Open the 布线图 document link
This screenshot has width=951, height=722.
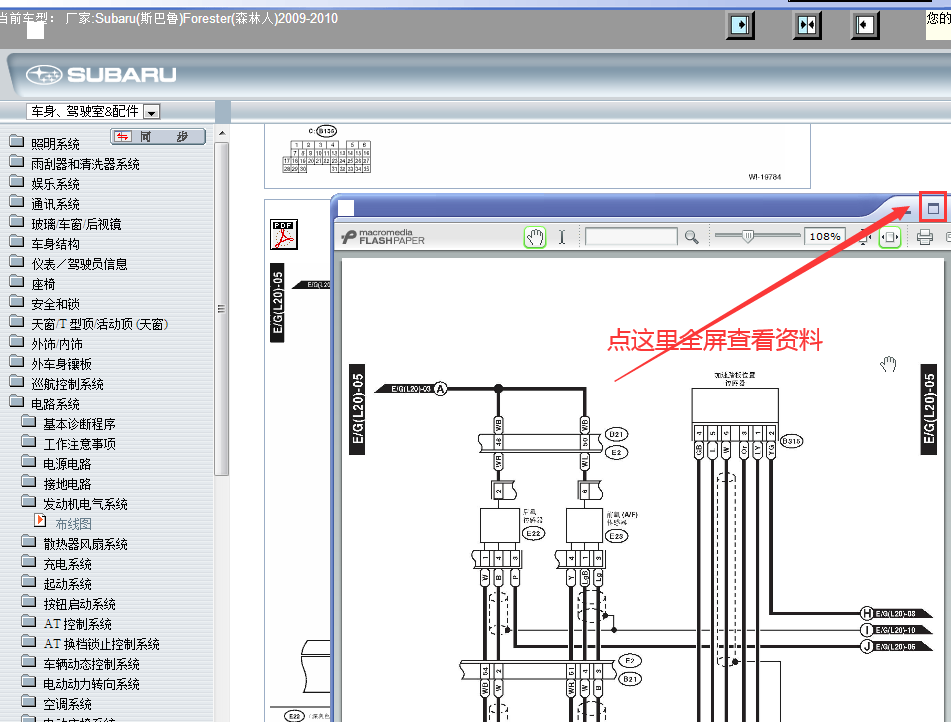tap(73, 524)
